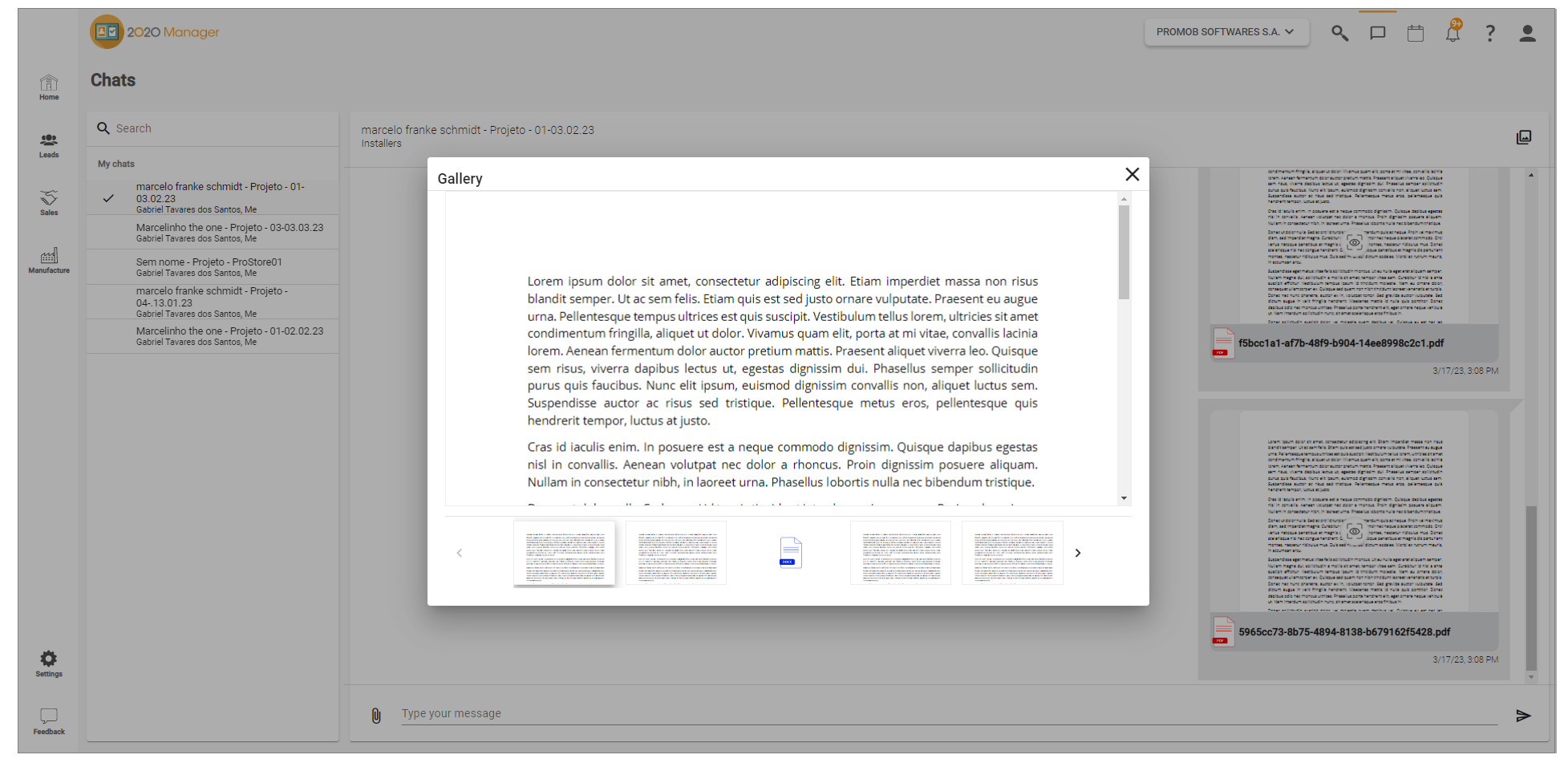1568x771 pixels.
Task: Open help with the question mark icon
Action: coord(1490,33)
